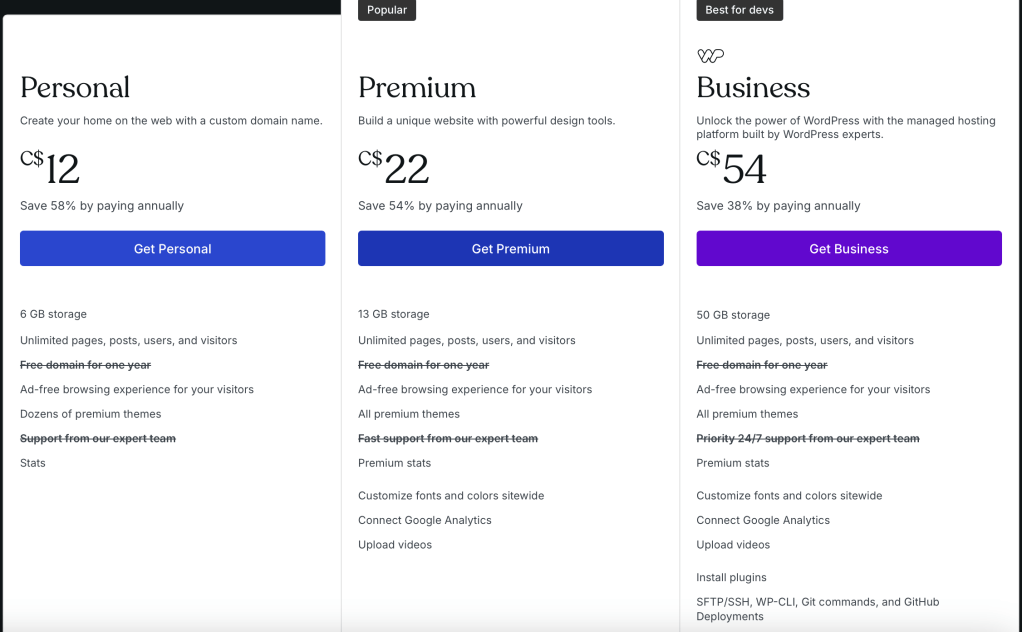Click the 50 GB storage feature

tap(733, 315)
